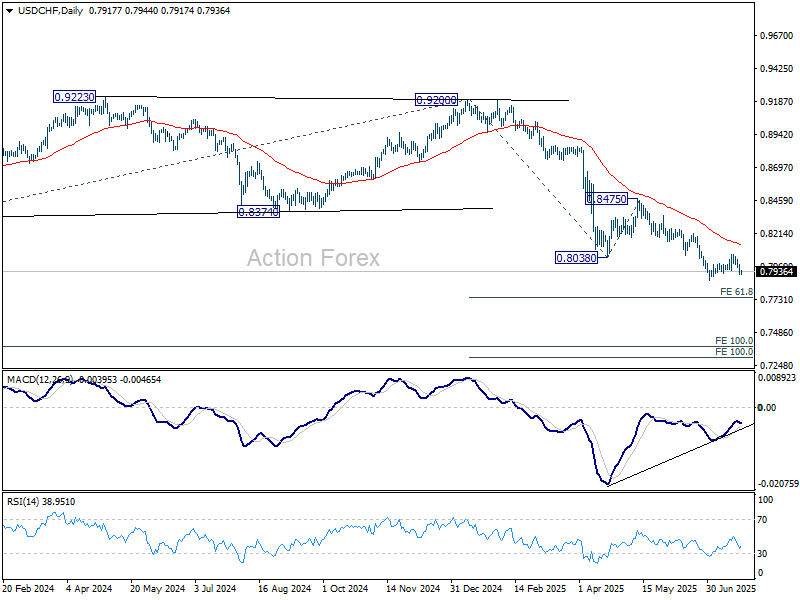Click the current price tag 0.79364
This screenshot has width=800, height=600.
[776, 271]
